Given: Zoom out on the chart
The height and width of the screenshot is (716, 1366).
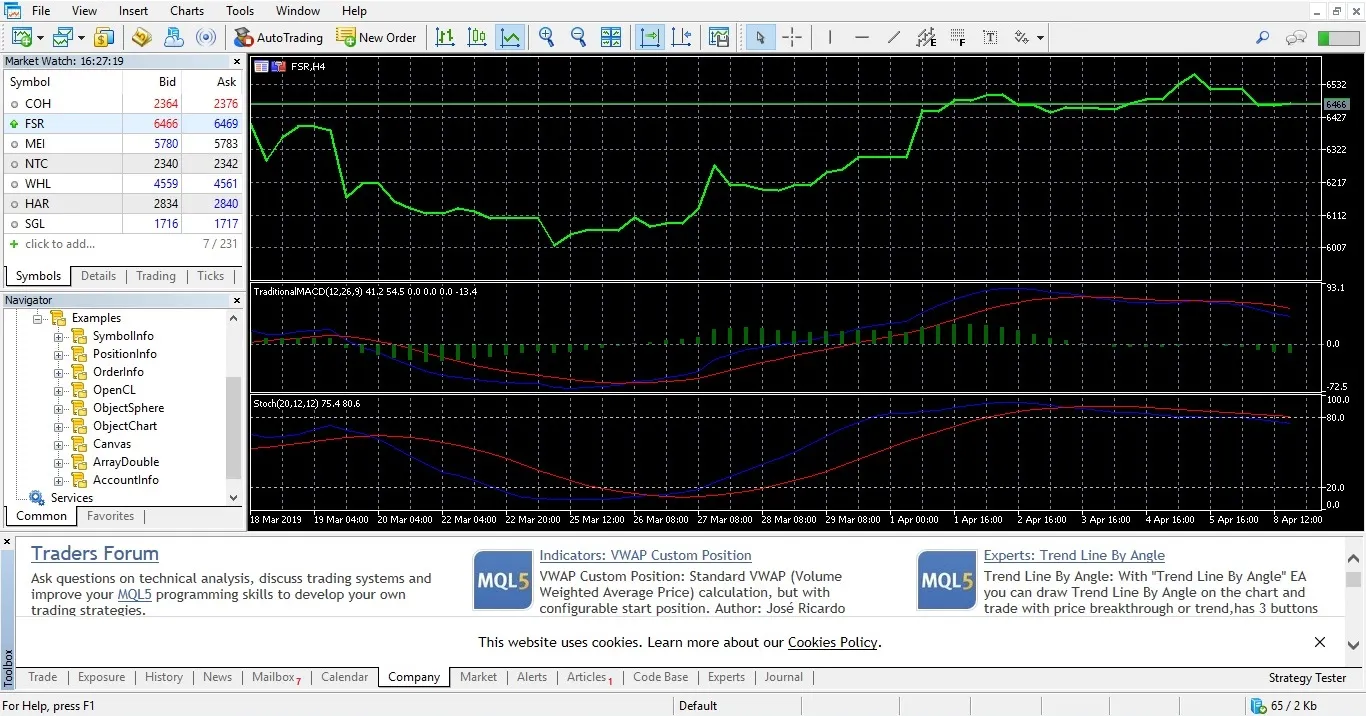Looking at the screenshot, I should (x=578, y=37).
